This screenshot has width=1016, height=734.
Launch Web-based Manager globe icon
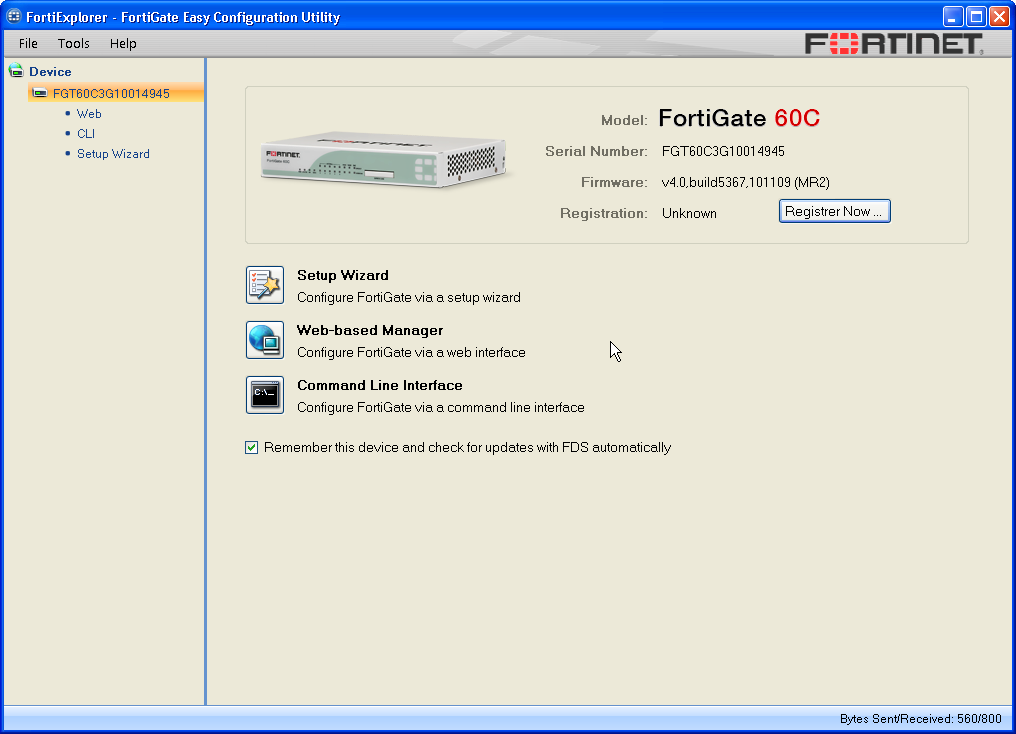(x=264, y=340)
